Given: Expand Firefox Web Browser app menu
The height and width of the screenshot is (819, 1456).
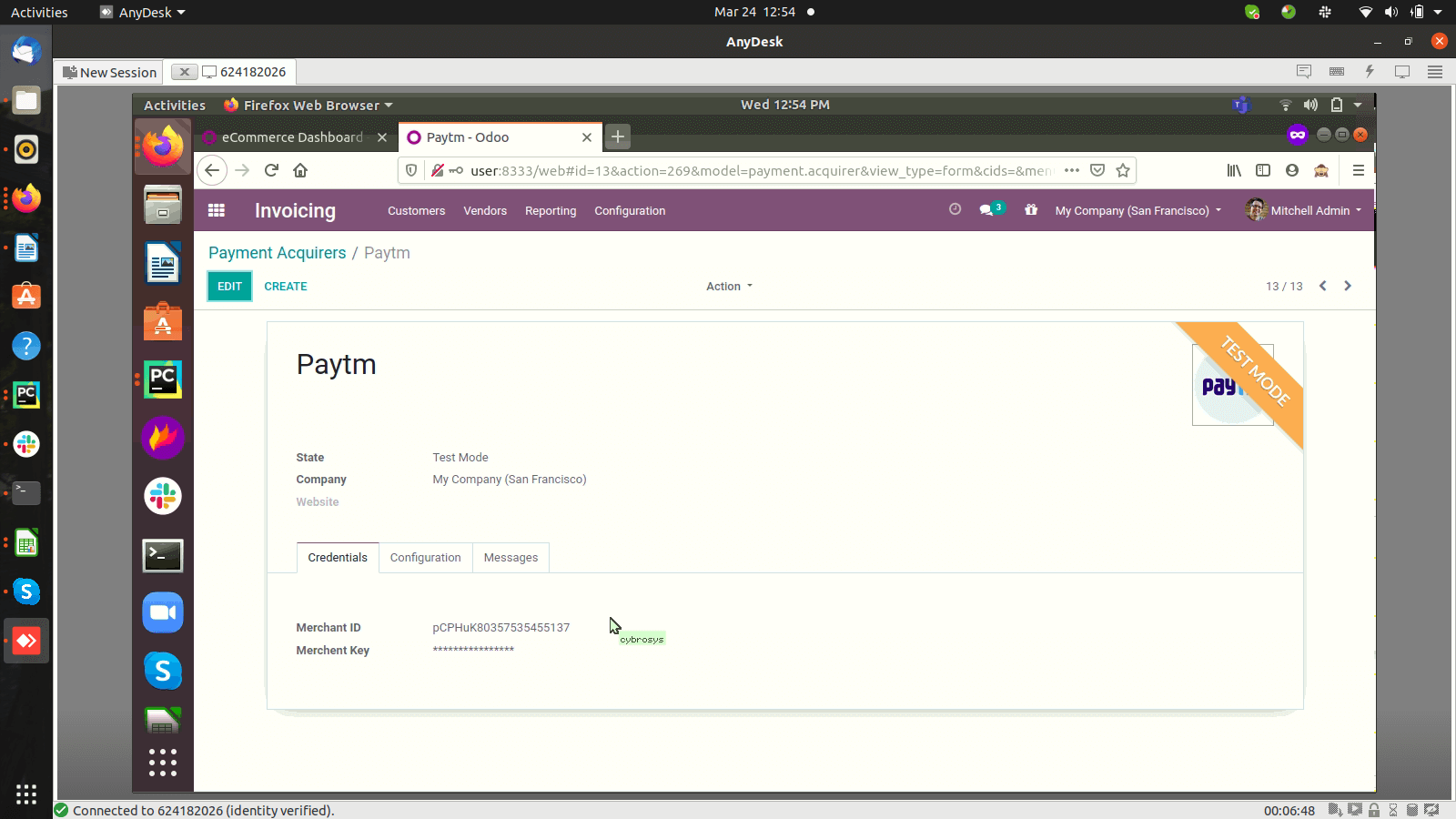Looking at the screenshot, I should [308, 105].
